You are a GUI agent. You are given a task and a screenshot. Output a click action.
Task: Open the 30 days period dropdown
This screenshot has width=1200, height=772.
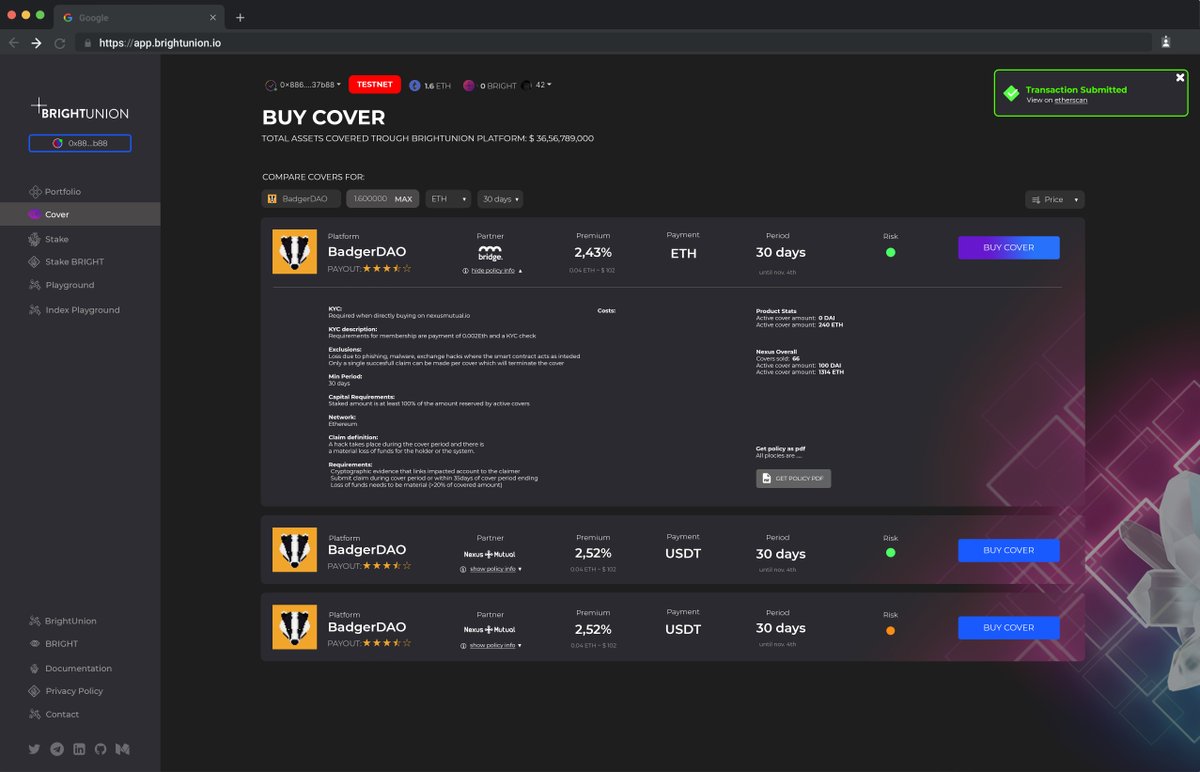500,199
